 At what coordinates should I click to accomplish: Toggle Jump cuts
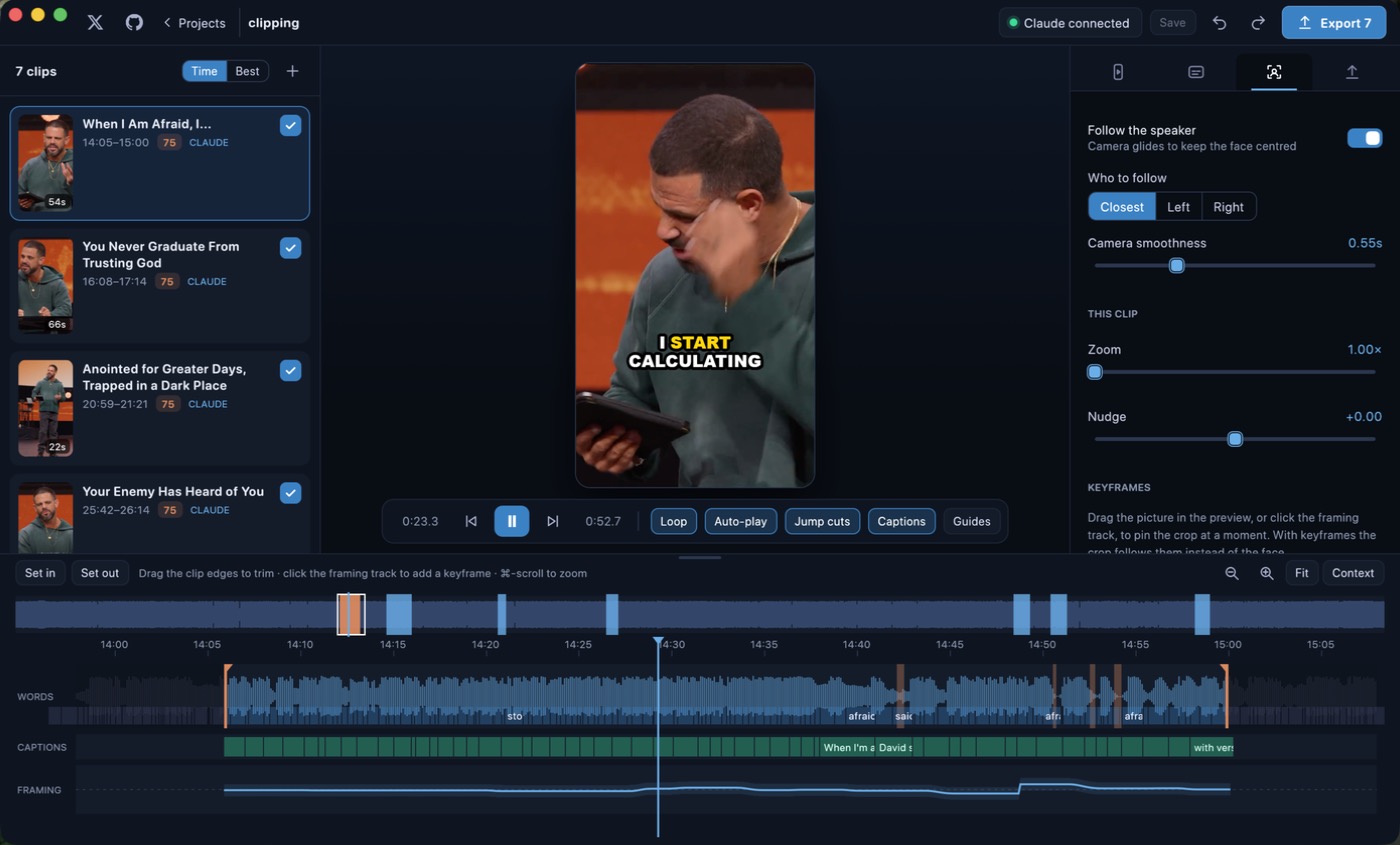[822, 521]
